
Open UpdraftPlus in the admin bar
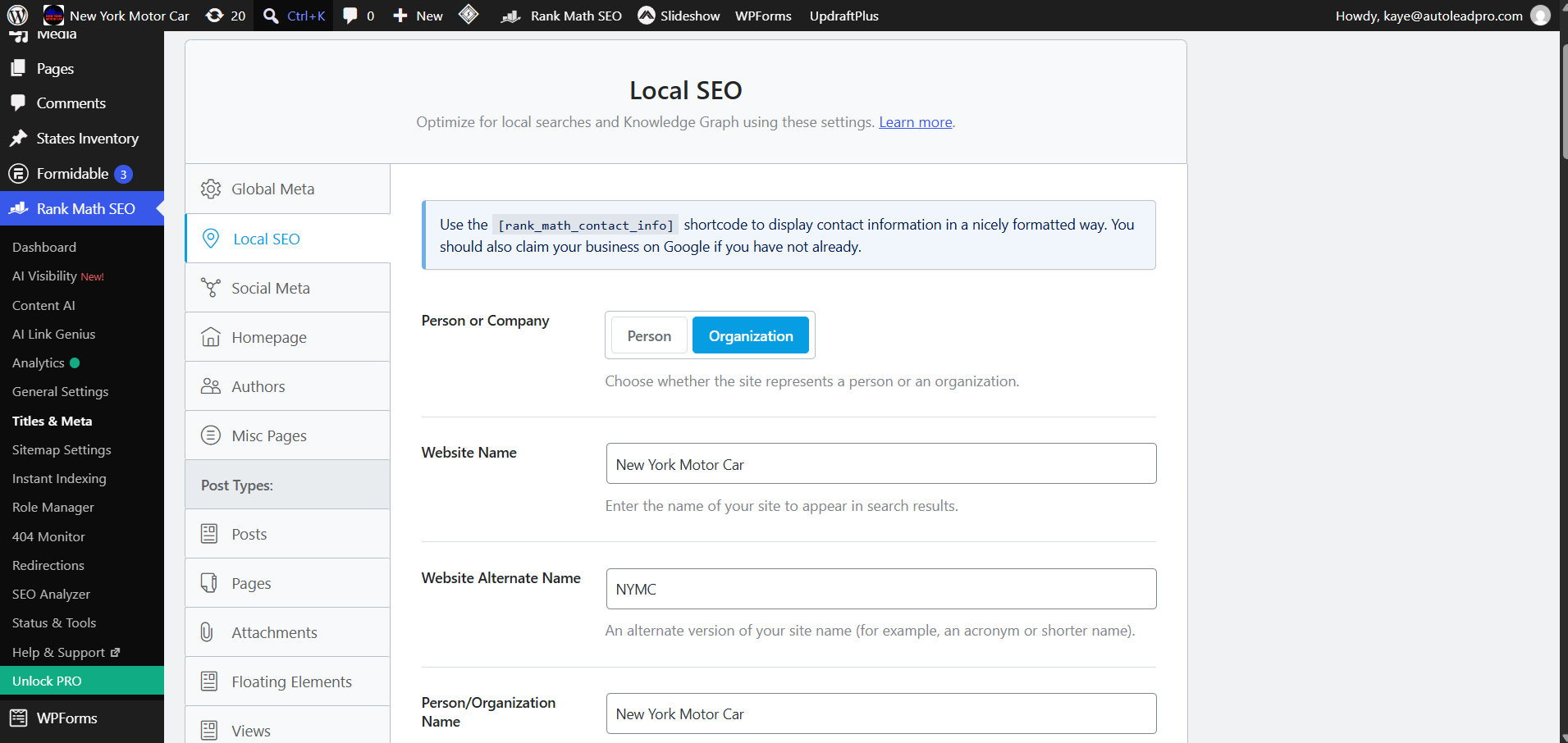coord(843,16)
